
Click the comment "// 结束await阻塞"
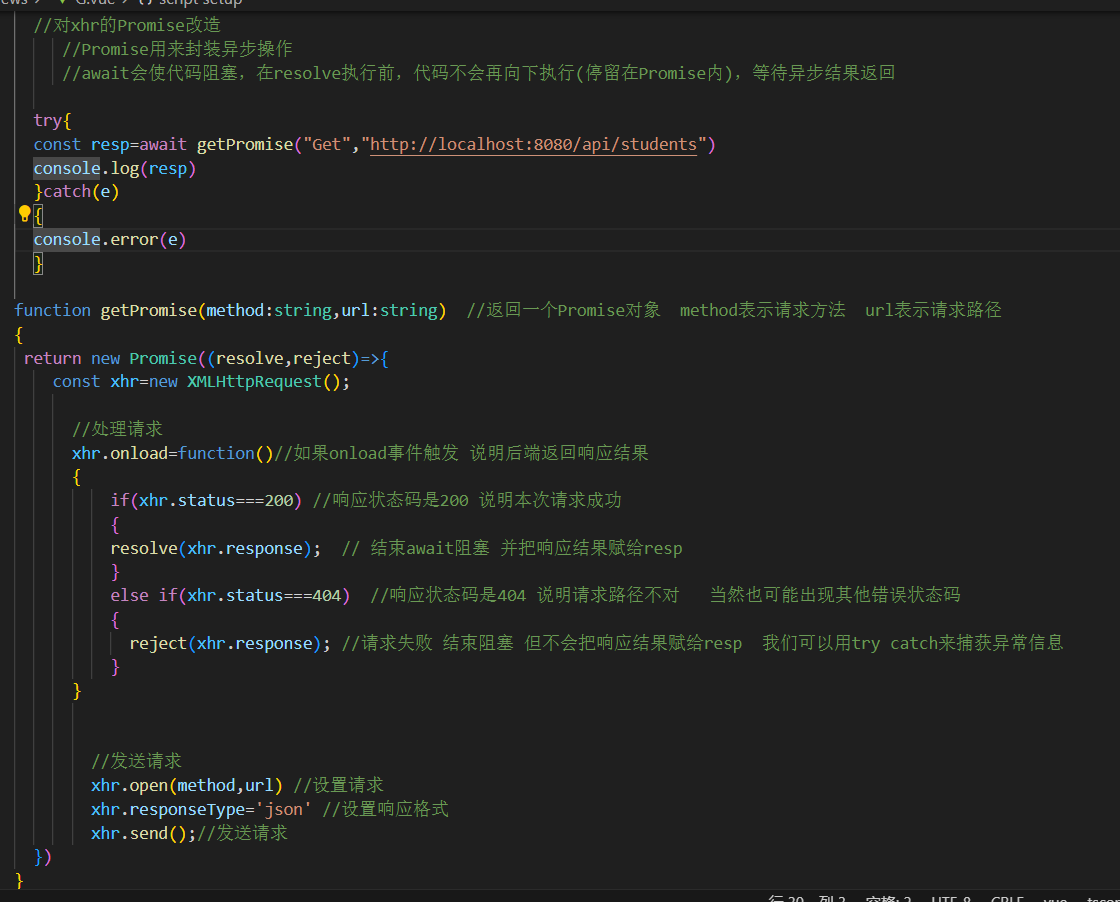(x=415, y=548)
